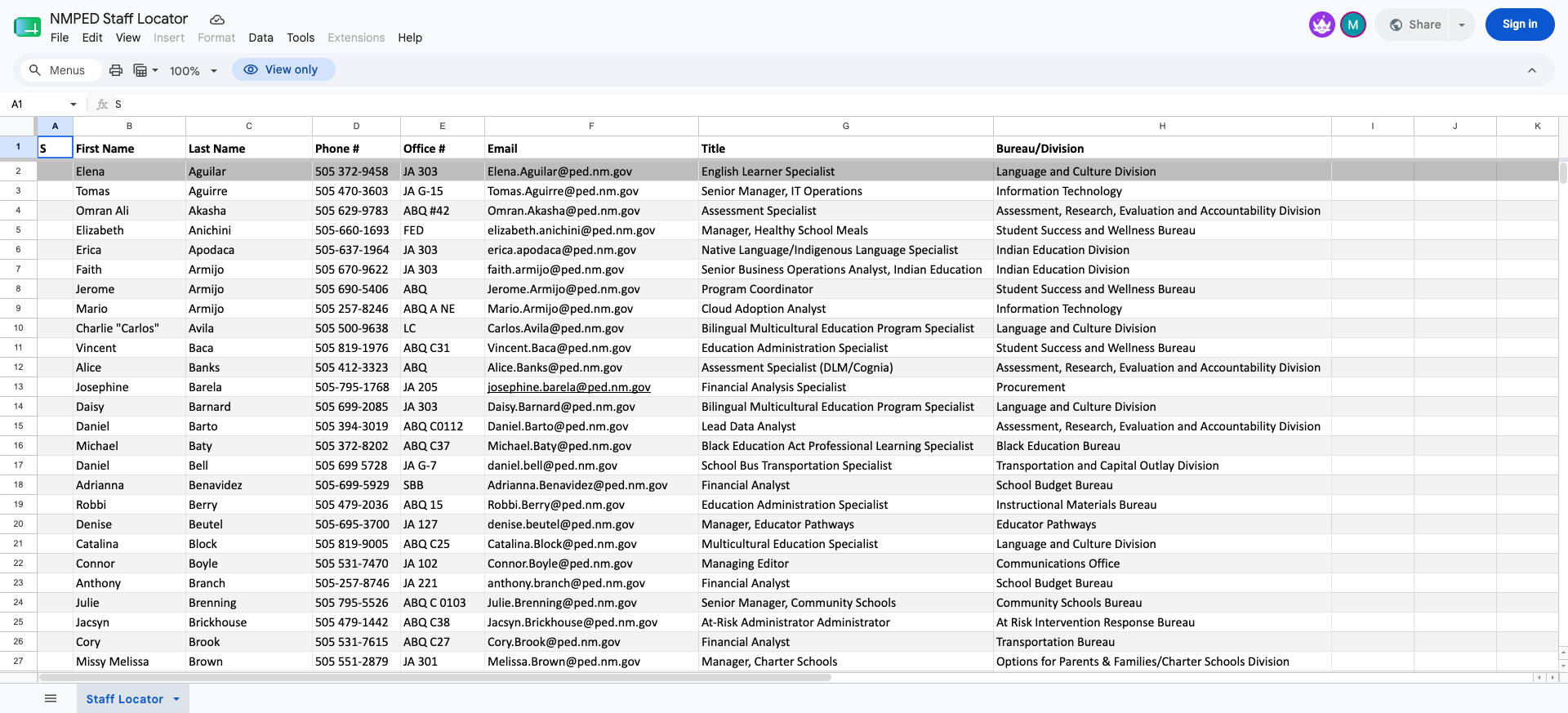The image size is (1568, 713).
Task: Click the Google Sheets home icon
Action: tap(27, 27)
